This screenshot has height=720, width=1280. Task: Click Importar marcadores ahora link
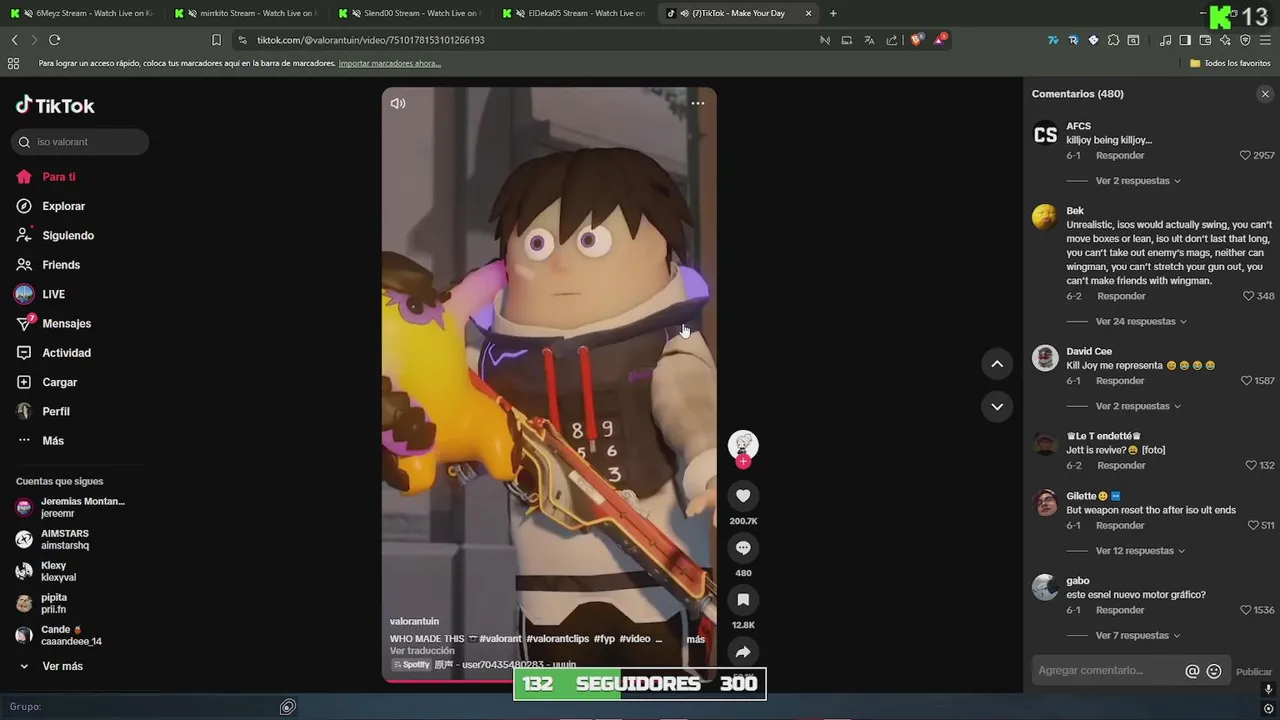(x=390, y=63)
